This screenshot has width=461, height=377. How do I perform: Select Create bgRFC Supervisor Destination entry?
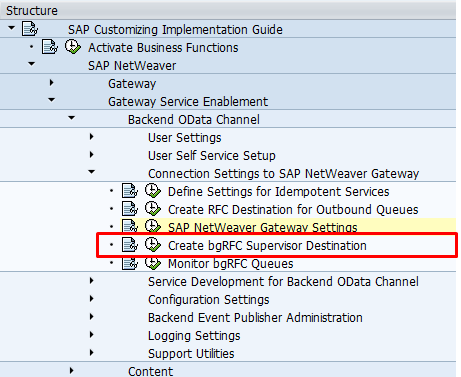(x=267, y=246)
